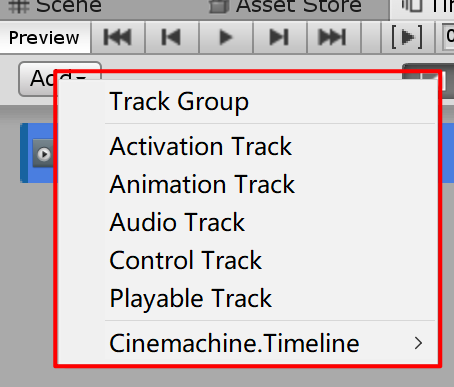This screenshot has height=387, width=454.
Task: Jump to timeline end
Action: pyautogui.click(x=333, y=37)
